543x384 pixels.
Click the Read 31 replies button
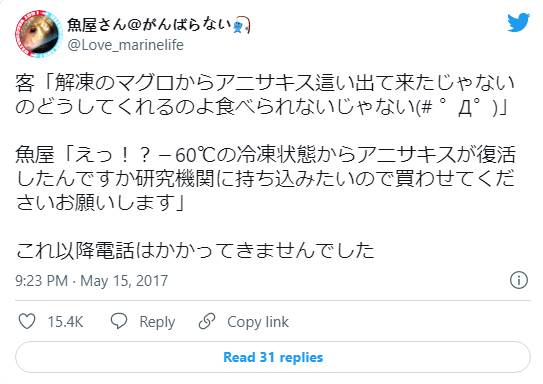(273, 357)
